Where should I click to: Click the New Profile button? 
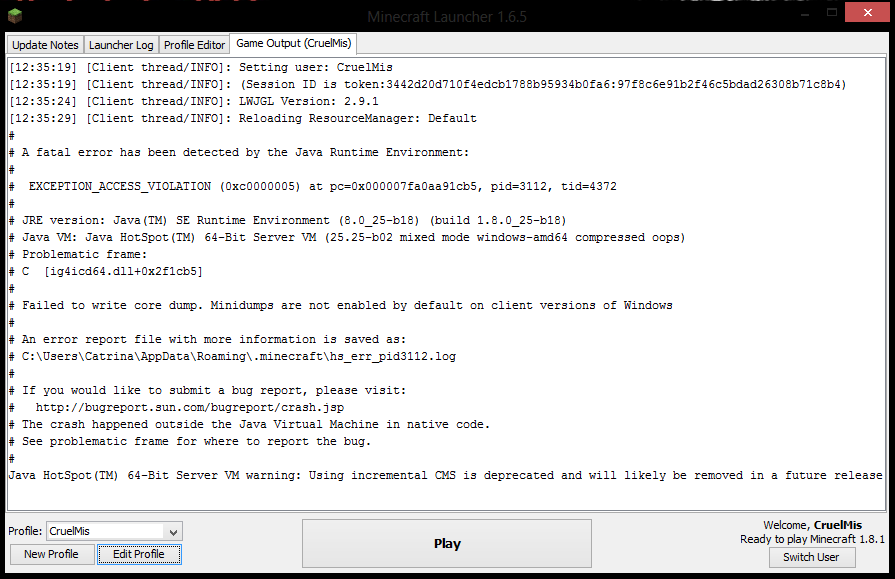point(51,554)
